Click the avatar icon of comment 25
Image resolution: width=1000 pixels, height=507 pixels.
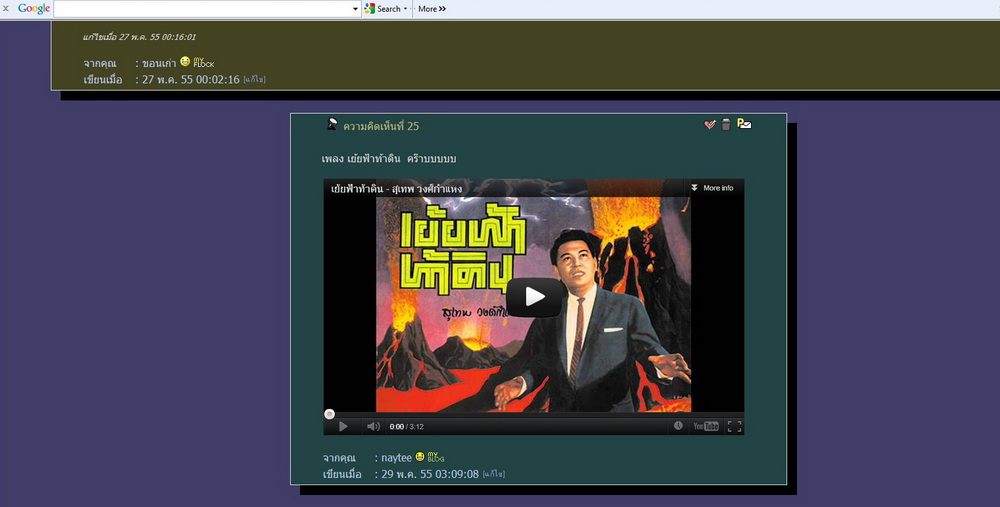pyautogui.click(x=332, y=124)
